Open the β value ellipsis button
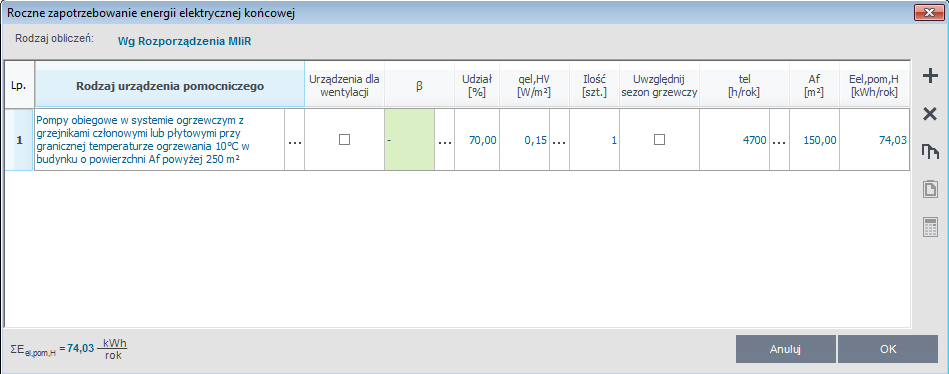Viewport: 949px width, 374px height. tap(445, 140)
